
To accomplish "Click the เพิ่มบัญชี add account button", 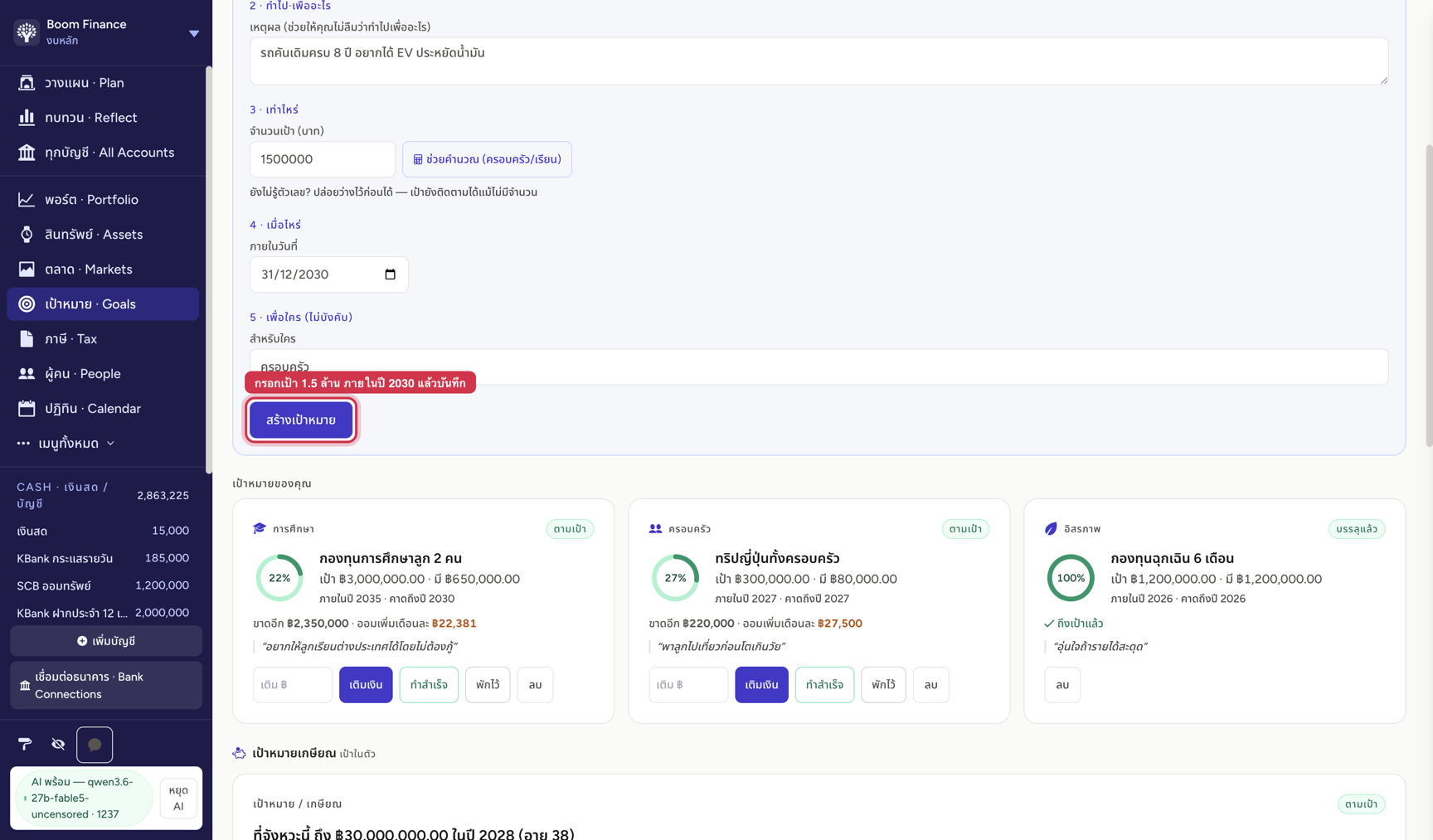I will point(106,641).
